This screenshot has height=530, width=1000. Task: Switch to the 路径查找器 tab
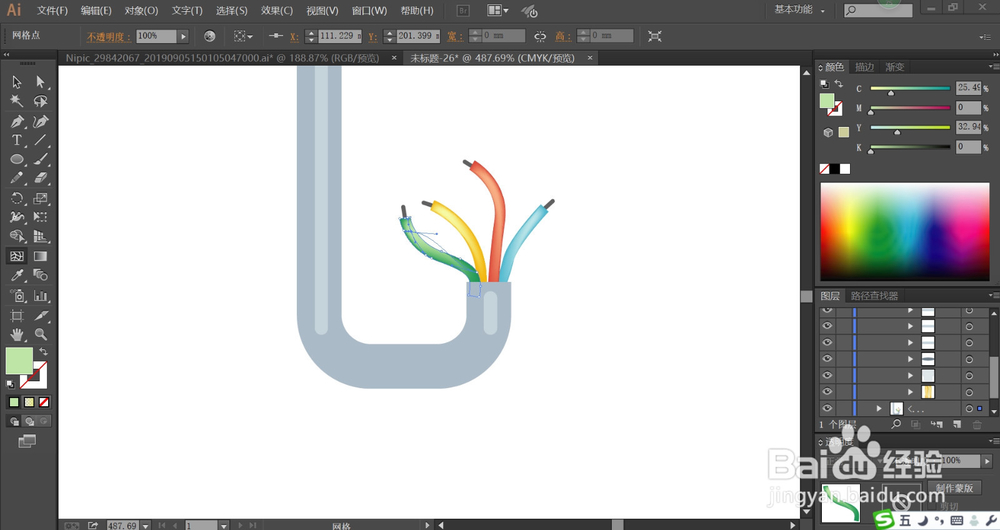(874, 295)
